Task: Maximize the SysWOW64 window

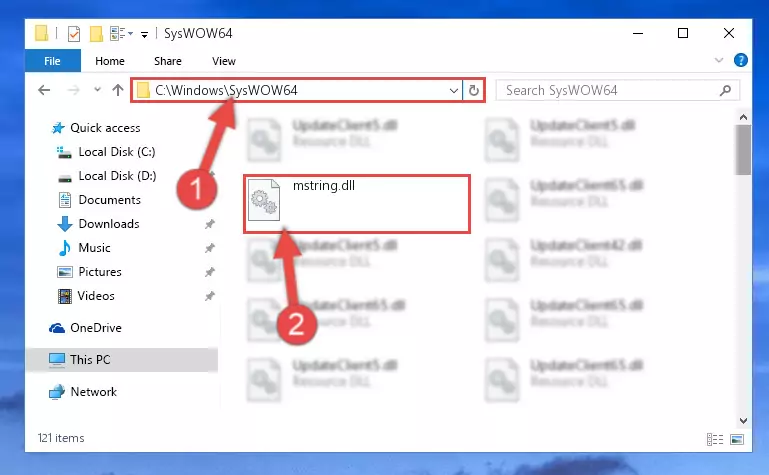Action: coord(683,33)
